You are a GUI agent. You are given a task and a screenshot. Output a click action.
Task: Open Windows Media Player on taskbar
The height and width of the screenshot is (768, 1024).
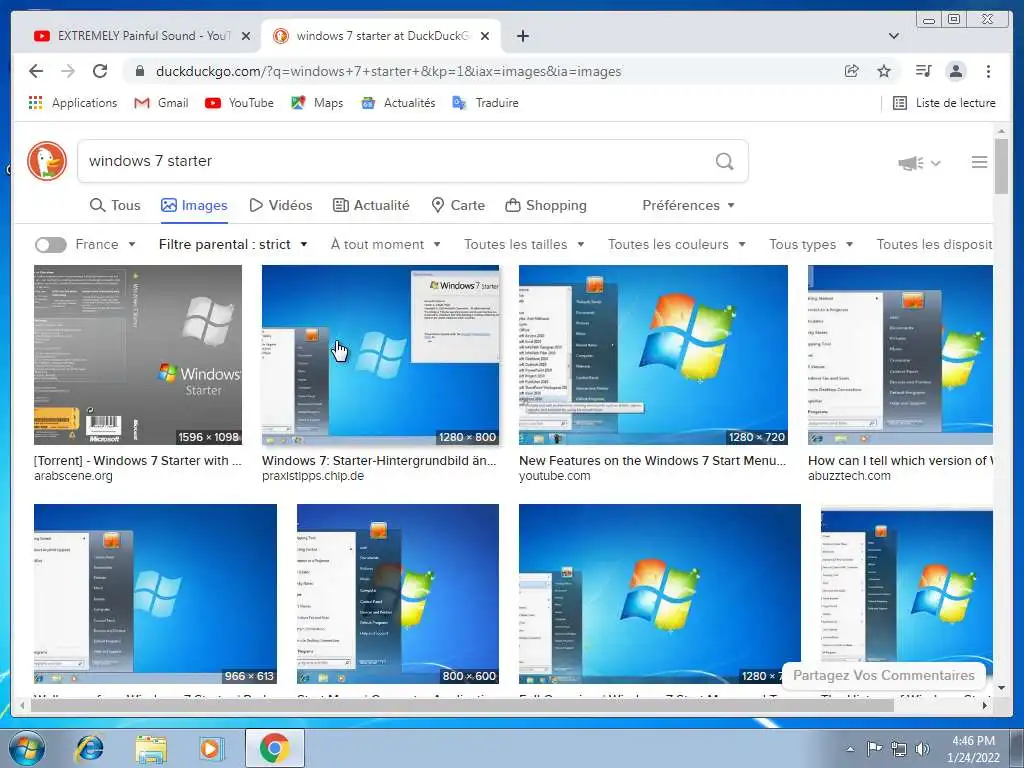tap(211, 748)
